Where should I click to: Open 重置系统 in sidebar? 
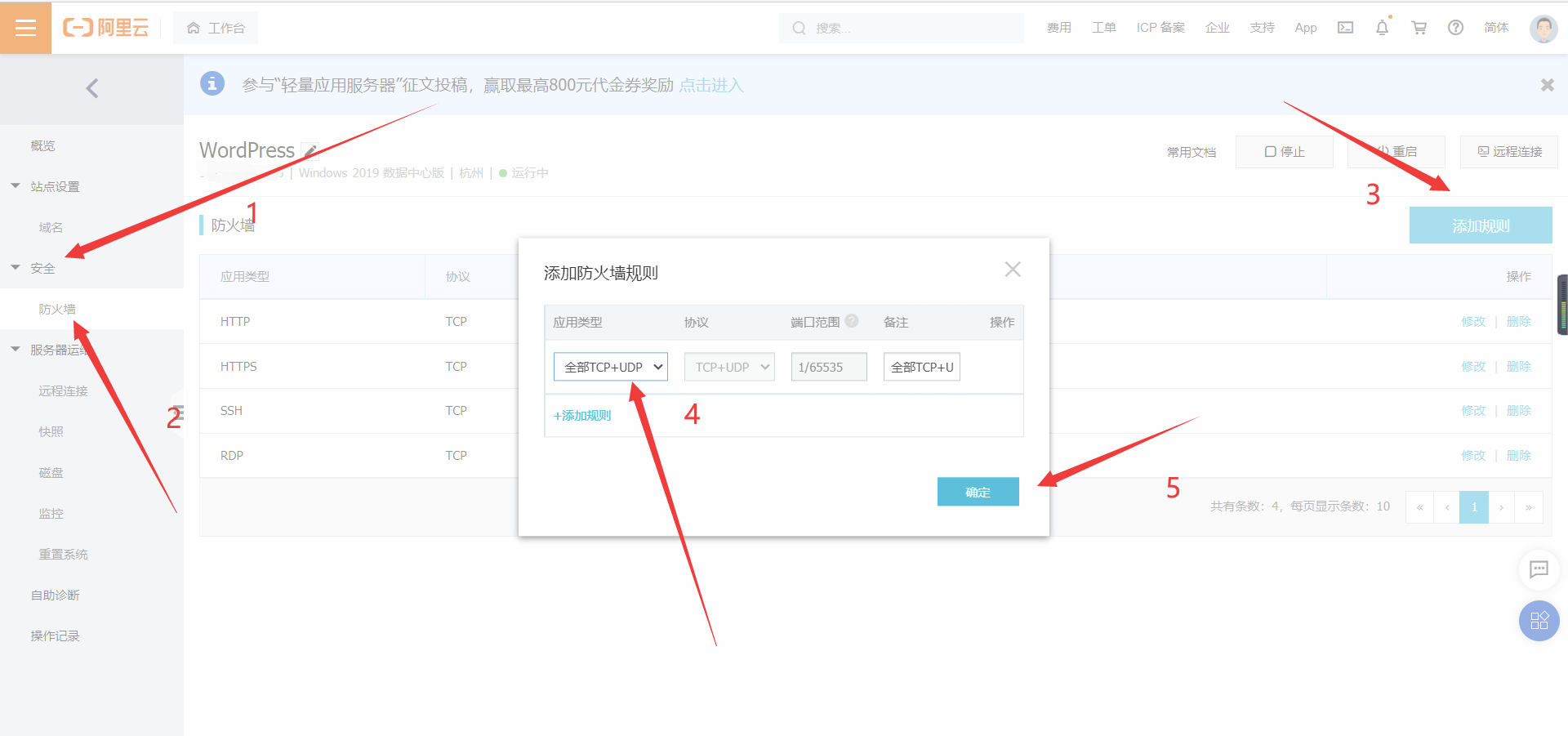[x=63, y=555]
